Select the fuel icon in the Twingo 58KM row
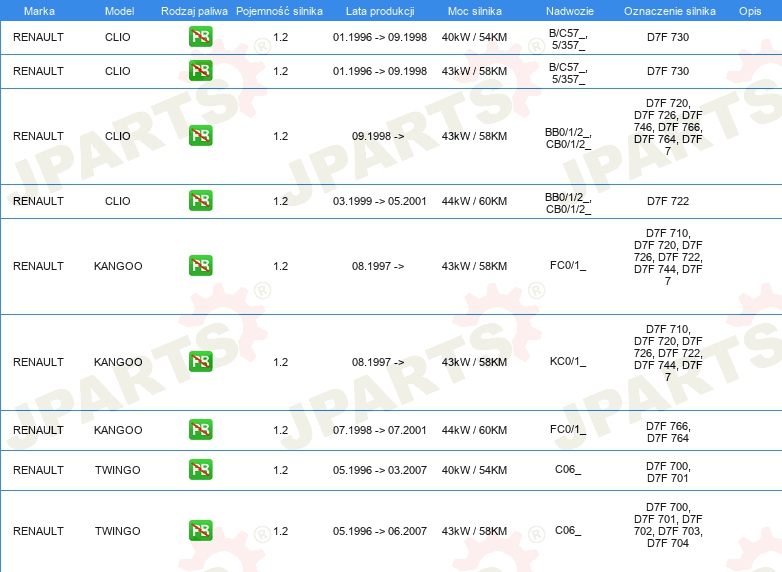This screenshot has height=572, width=782. pyautogui.click(x=200, y=530)
